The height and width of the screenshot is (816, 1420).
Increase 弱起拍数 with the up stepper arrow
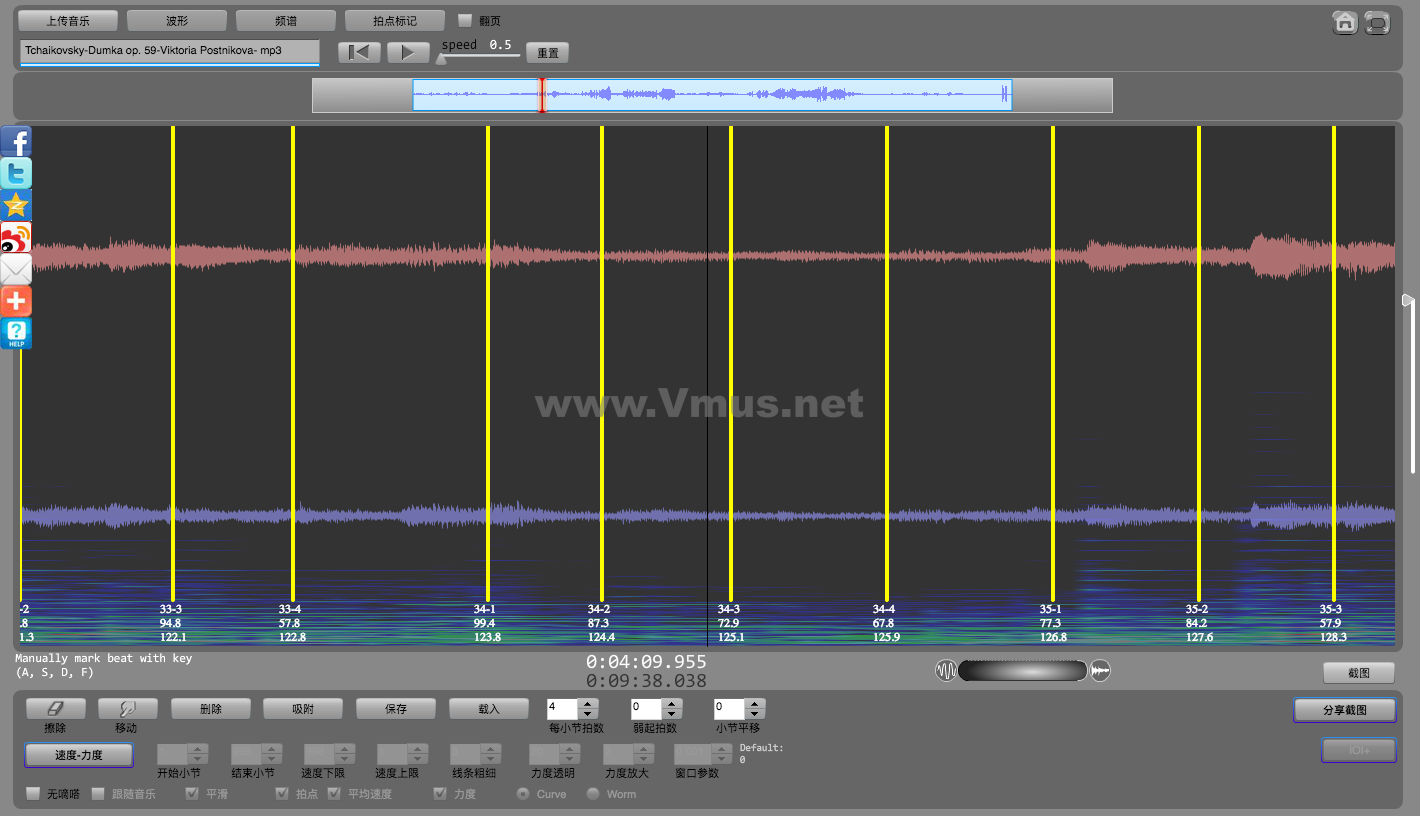[x=672, y=704]
